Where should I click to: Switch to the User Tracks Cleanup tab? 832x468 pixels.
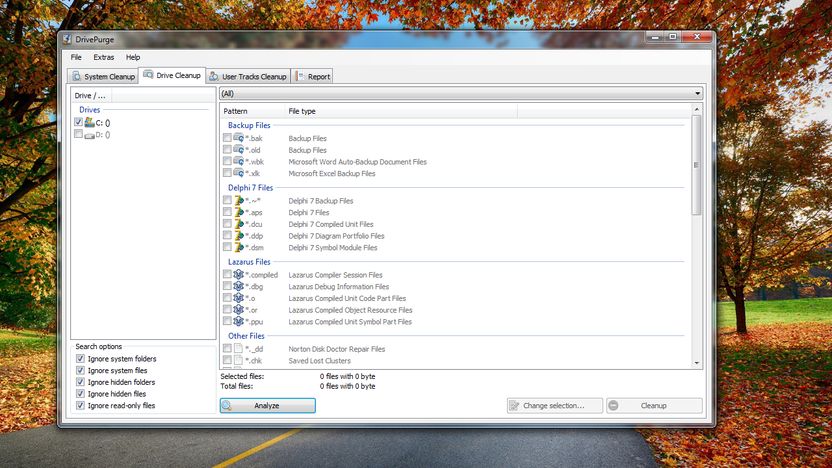(248, 76)
